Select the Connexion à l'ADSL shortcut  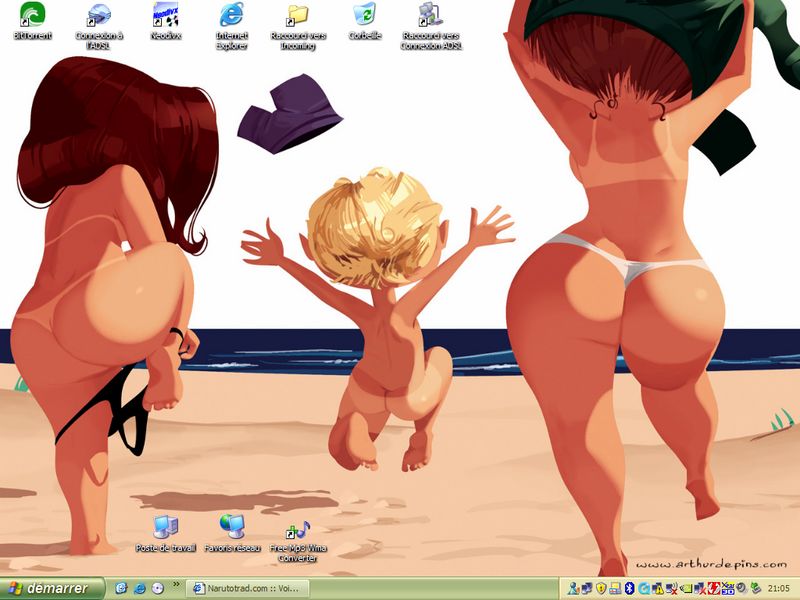coord(99,27)
